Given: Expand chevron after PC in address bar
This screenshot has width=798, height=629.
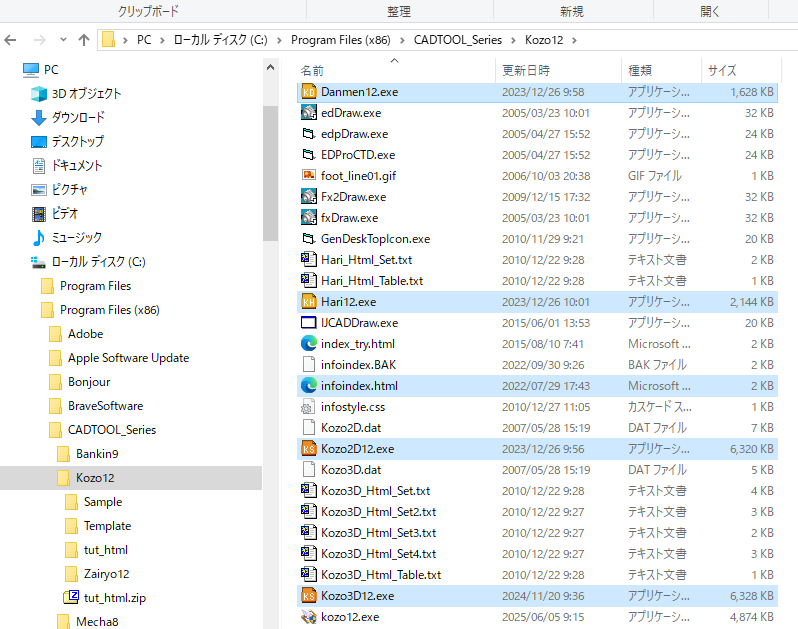Looking at the screenshot, I should point(162,40).
